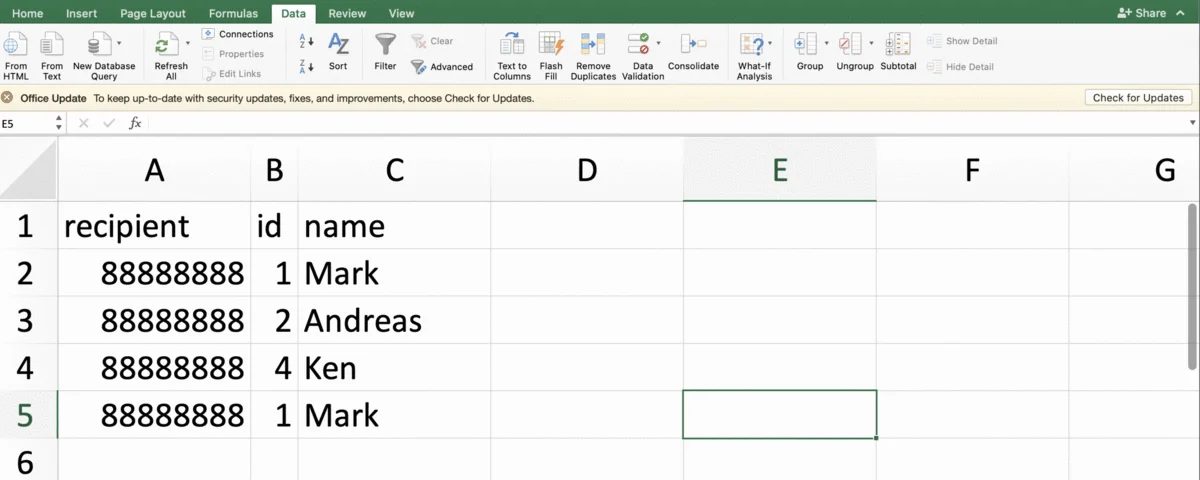Image resolution: width=1200 pixels, height=480 pixels.
Task: Open Text to Columns tool
Action: pyautogui.click(x=512, y=45)
